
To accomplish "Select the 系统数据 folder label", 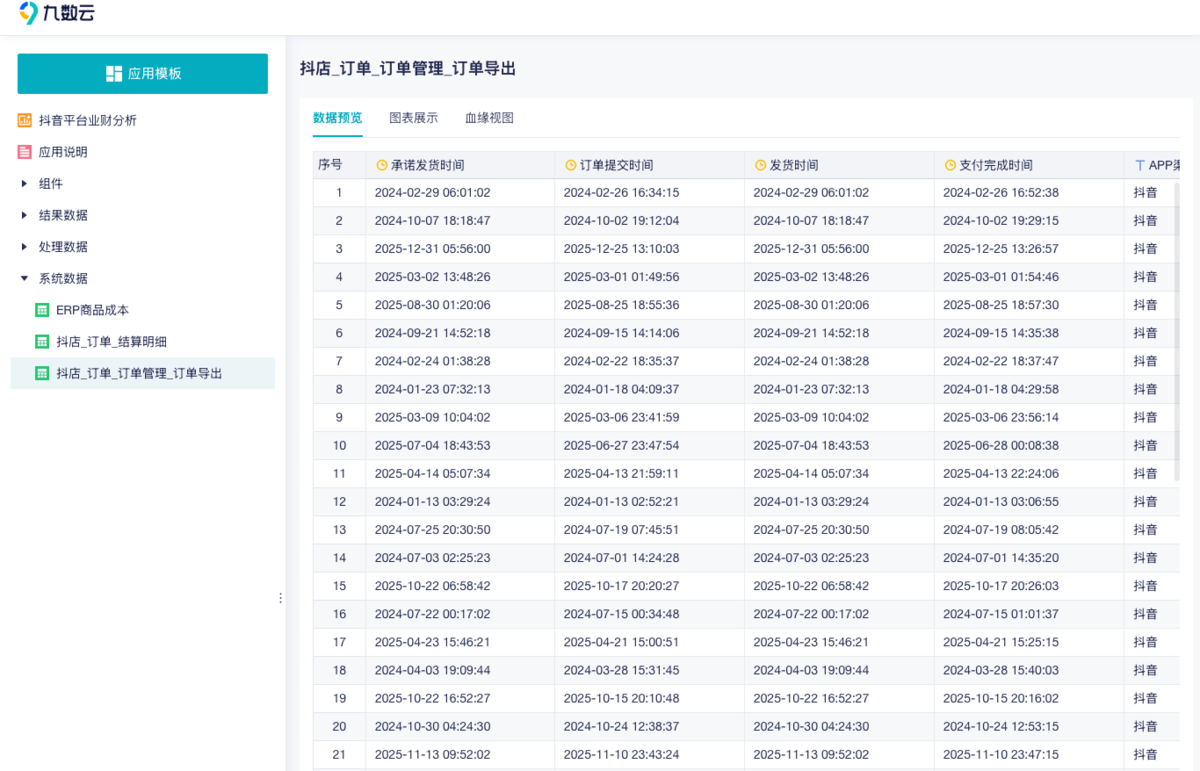I will click(x=63, y=278).
